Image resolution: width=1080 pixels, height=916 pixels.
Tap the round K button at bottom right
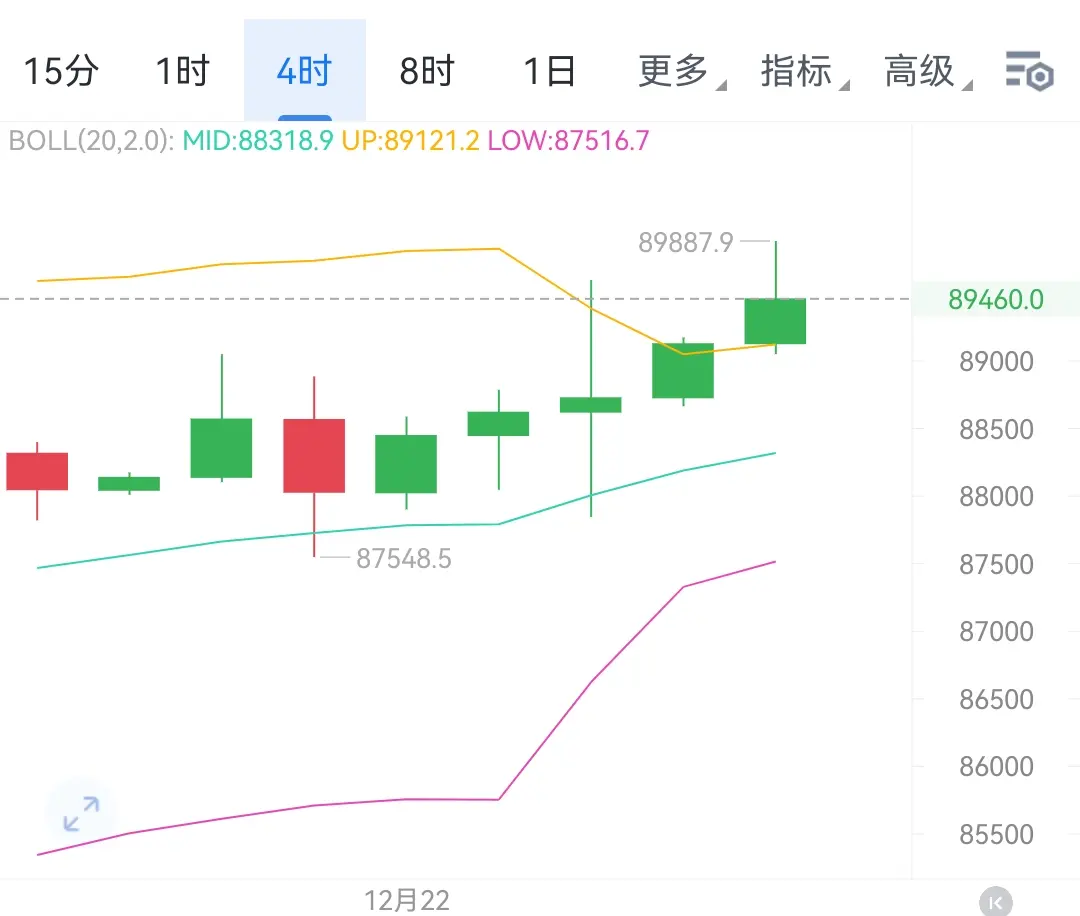(x=996, y=902)
